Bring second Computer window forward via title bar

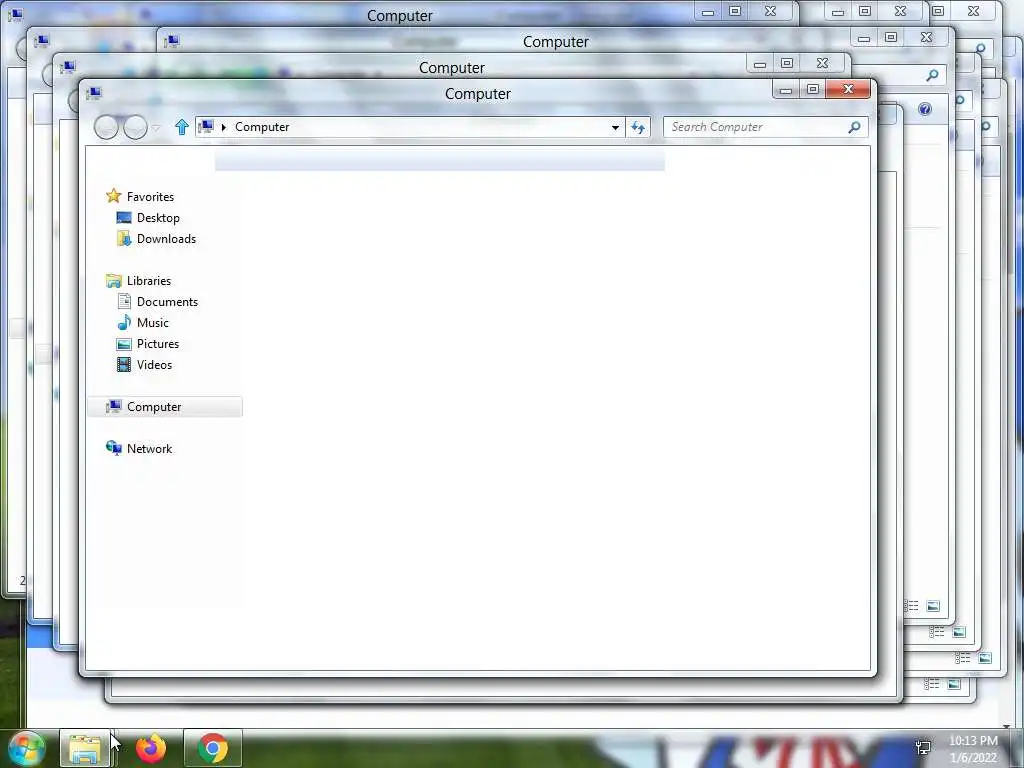point(451,67)
